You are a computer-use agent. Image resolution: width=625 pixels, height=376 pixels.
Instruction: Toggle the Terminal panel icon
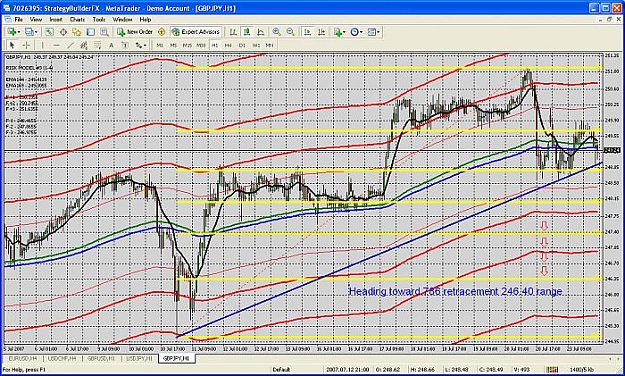pos(90,32)
